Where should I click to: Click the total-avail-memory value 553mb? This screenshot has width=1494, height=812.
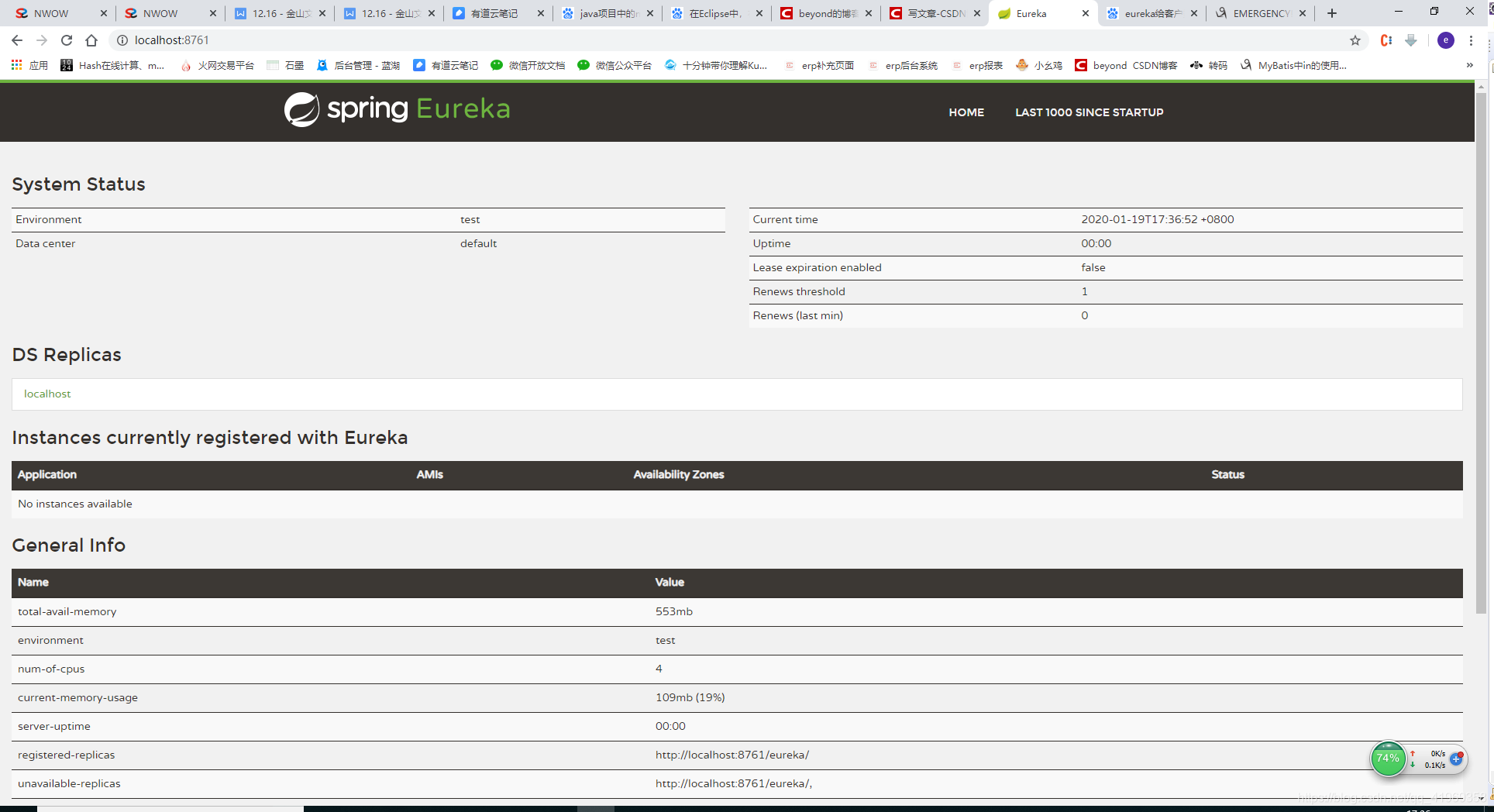[x=674, y=611]
